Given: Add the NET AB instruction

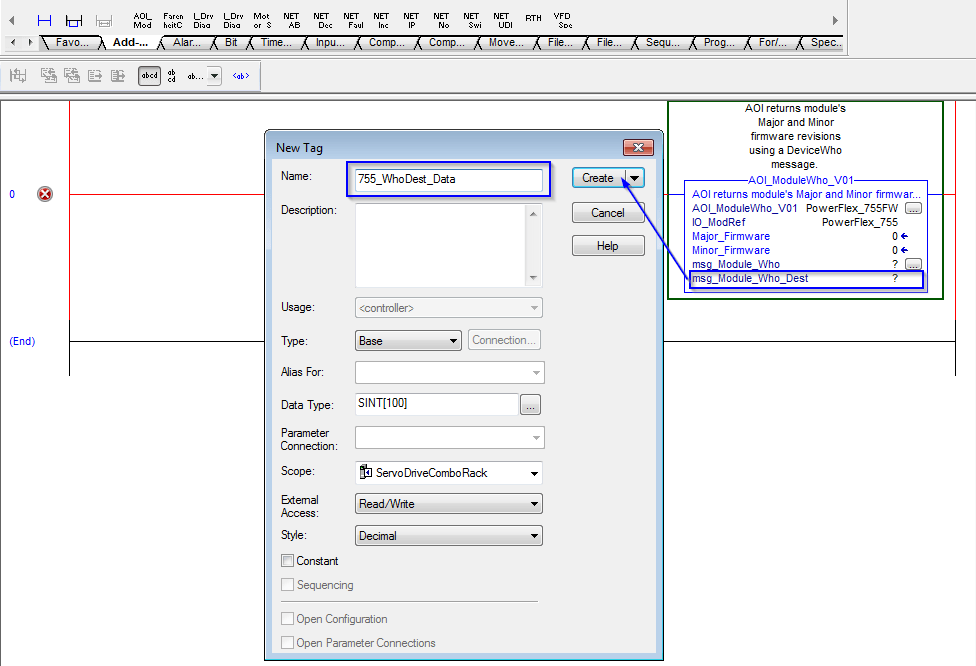Looking at the screenshot, I should coord(291,21).
